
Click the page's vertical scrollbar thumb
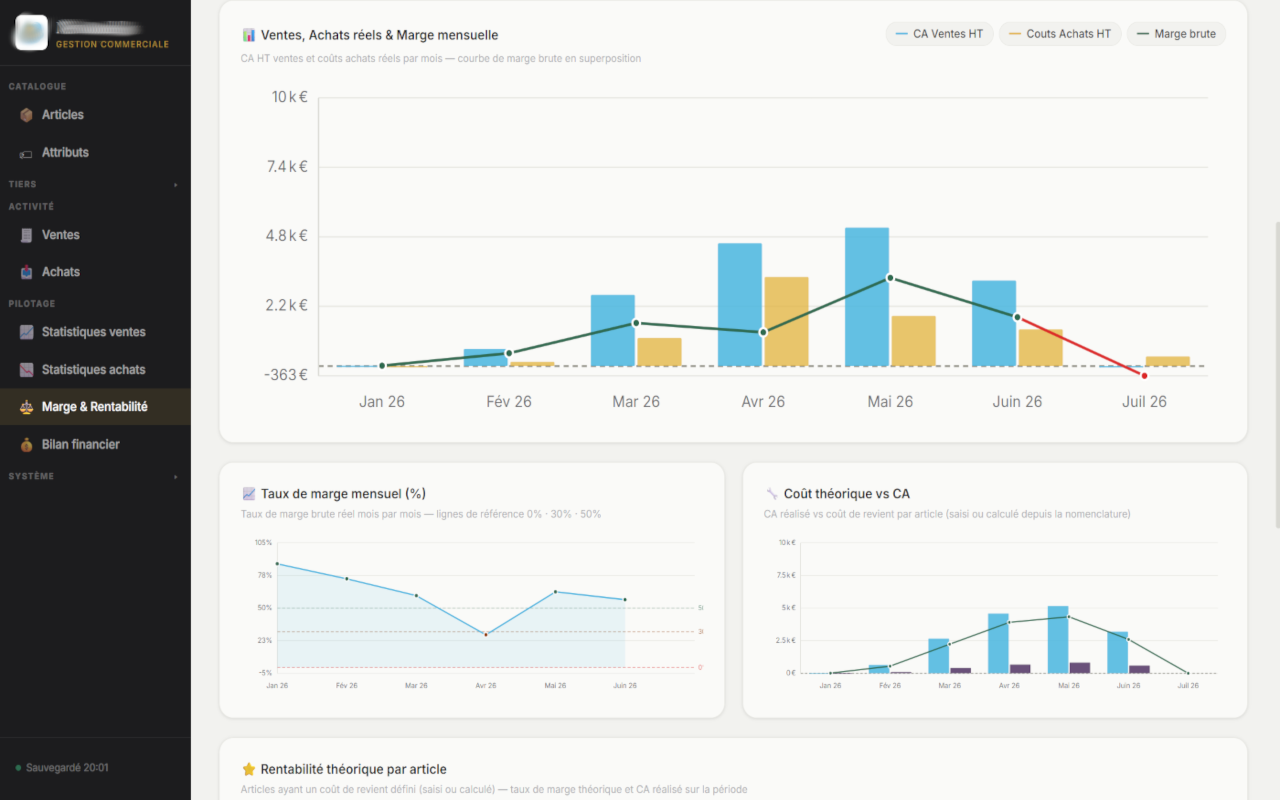[1276, 374]
